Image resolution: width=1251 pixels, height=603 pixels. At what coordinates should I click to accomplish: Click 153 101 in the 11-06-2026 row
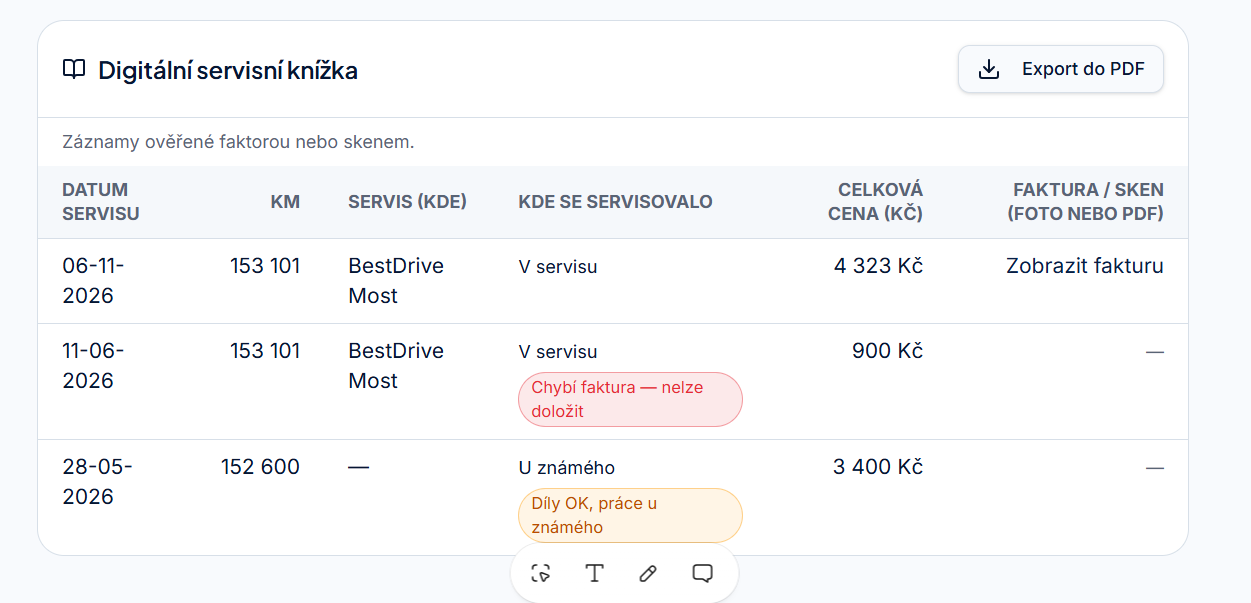264,351
